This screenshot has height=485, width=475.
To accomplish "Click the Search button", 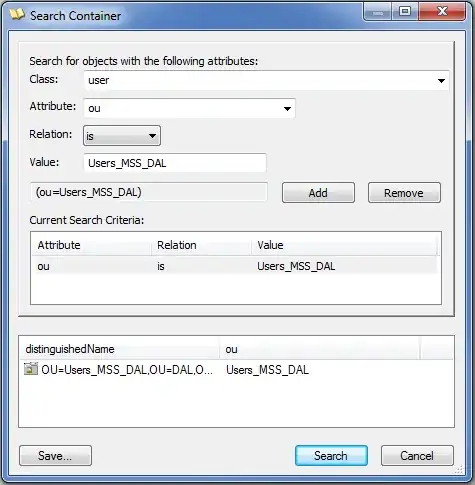I will [331, 456].
